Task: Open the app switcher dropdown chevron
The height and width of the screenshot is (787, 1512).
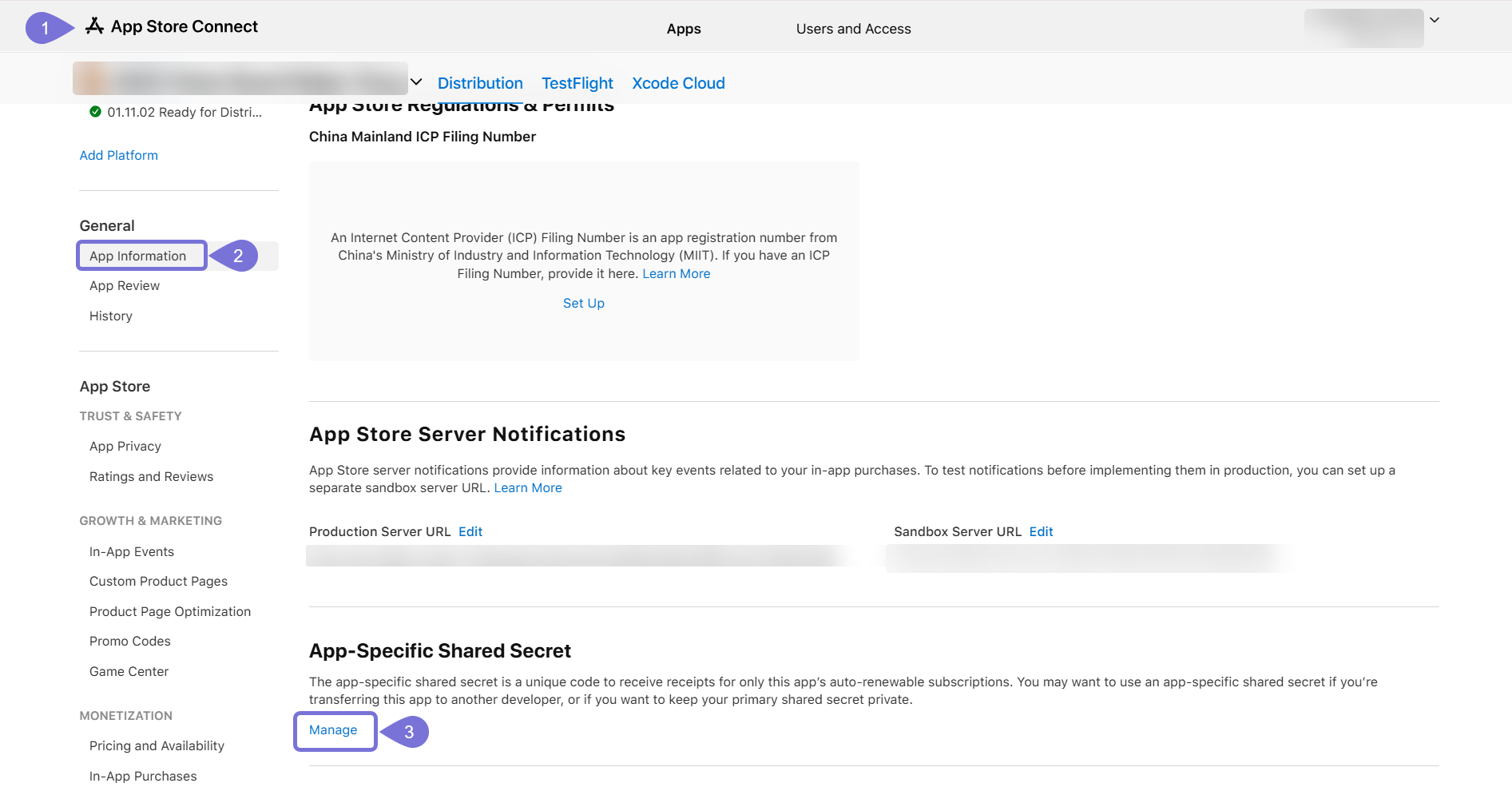Action: point(416,82)
